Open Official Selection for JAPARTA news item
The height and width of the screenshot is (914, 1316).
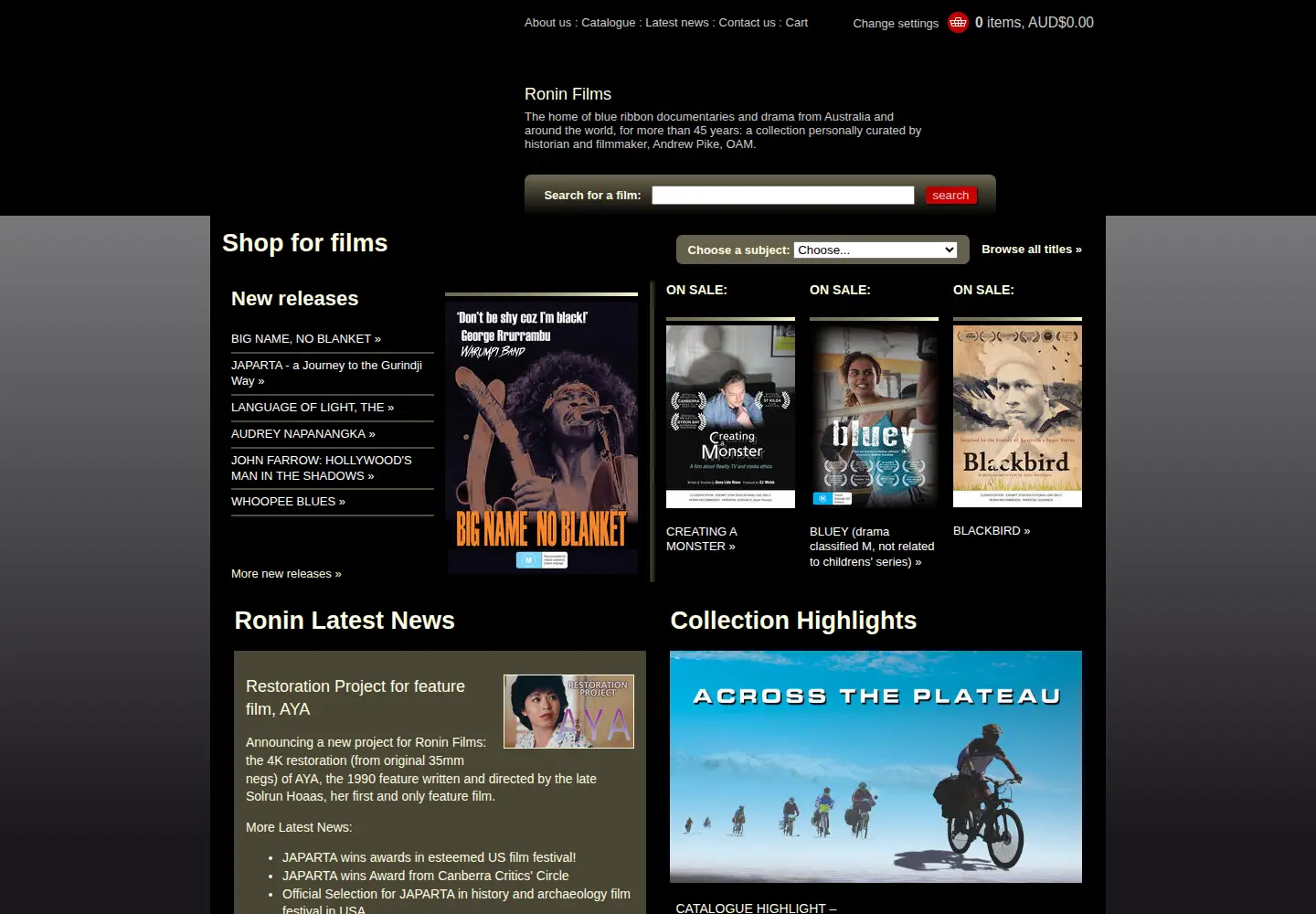[456, 901]
